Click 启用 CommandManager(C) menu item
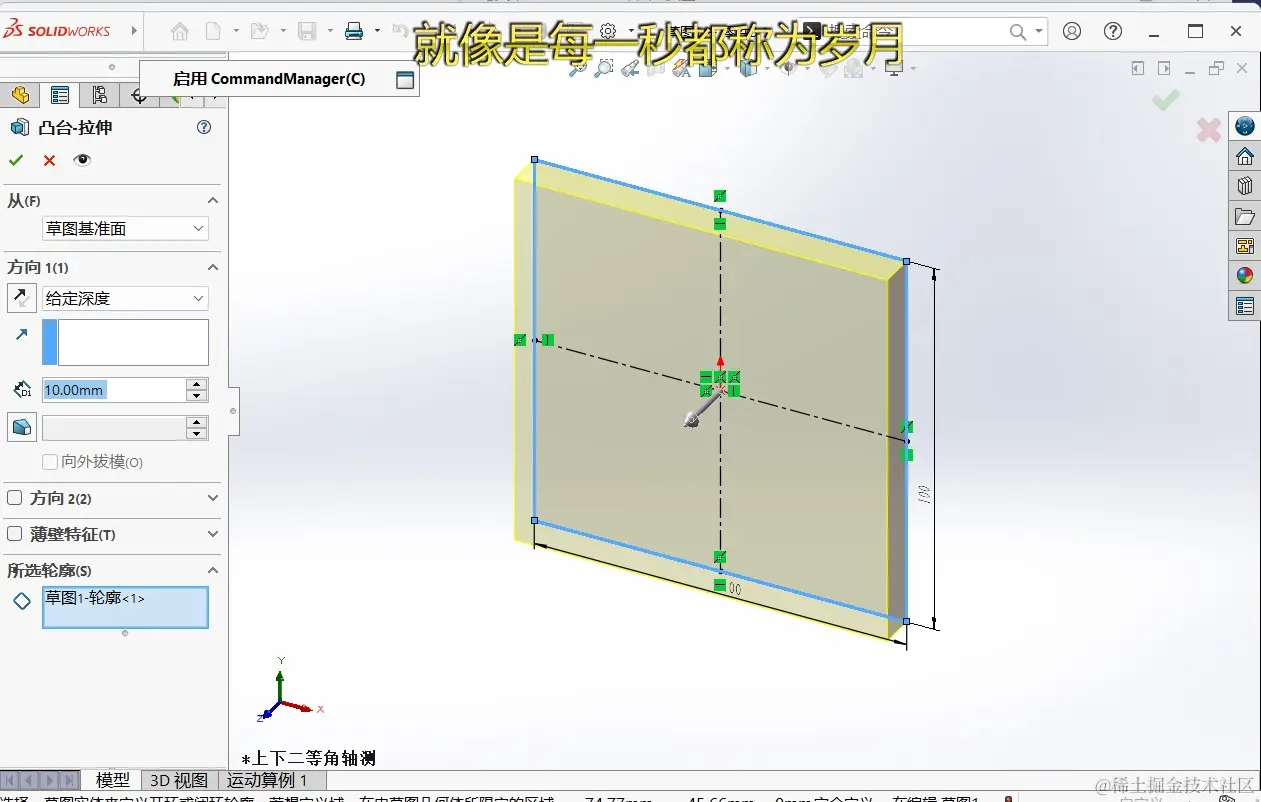Viewport: 1261px width, 802px height. [279, 79]
